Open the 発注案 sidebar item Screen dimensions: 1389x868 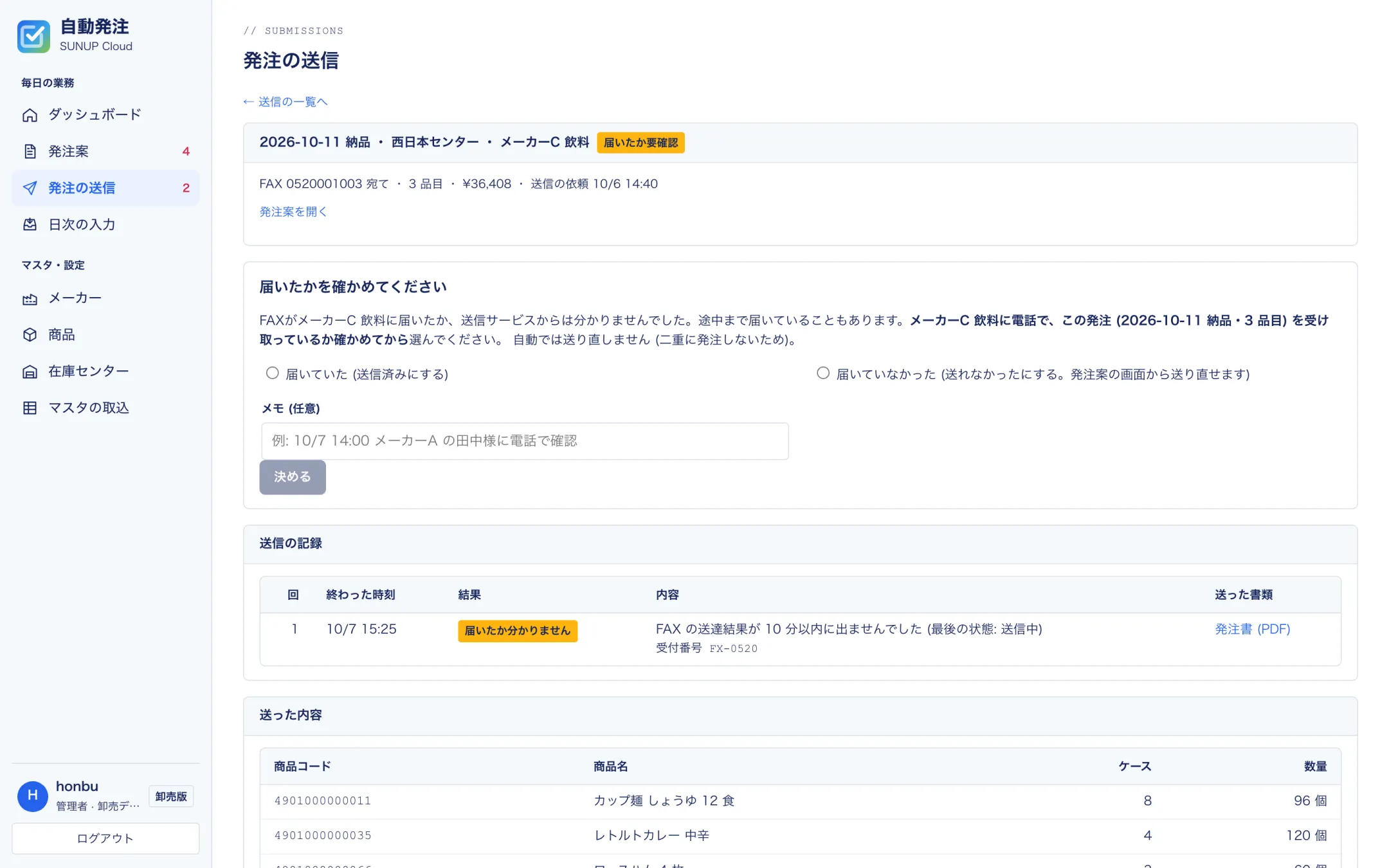coord(105,152)
